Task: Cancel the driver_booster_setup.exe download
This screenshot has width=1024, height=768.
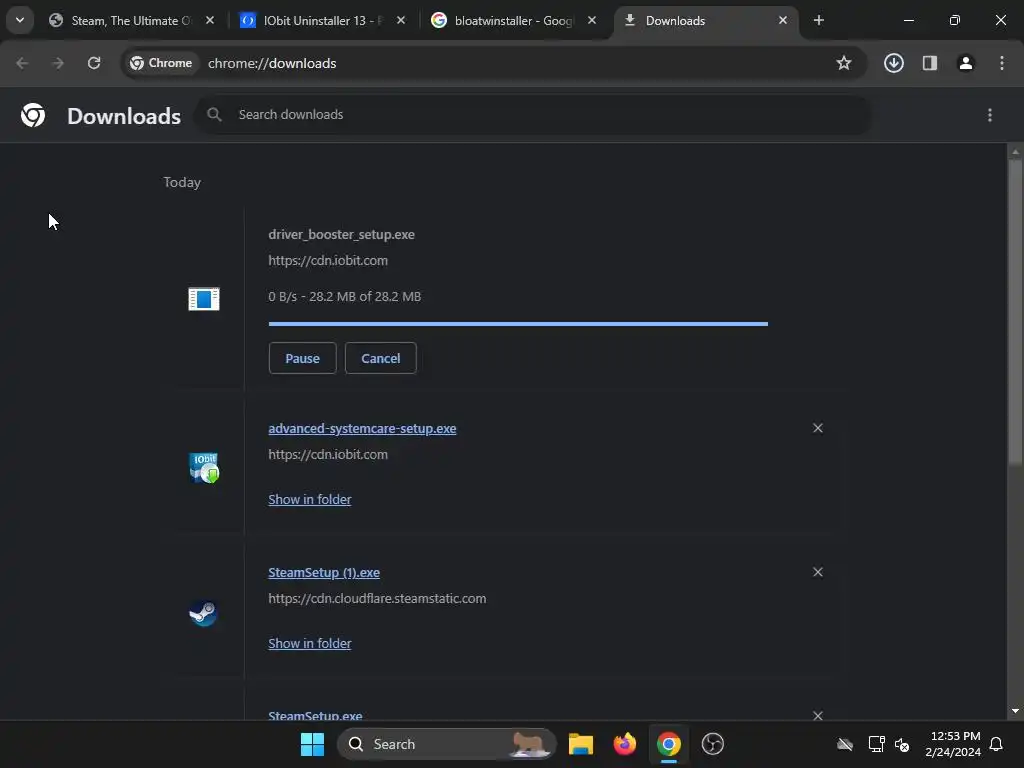Action: (381, 358)
